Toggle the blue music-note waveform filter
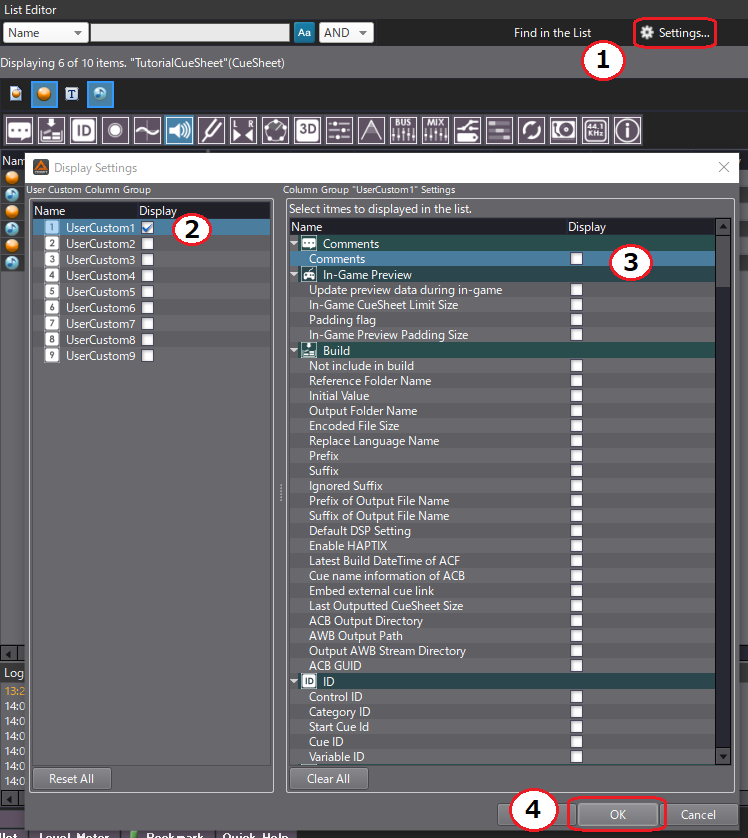Image resolution: width=748 pixels, height=838 pixels. tap(100, 94)
